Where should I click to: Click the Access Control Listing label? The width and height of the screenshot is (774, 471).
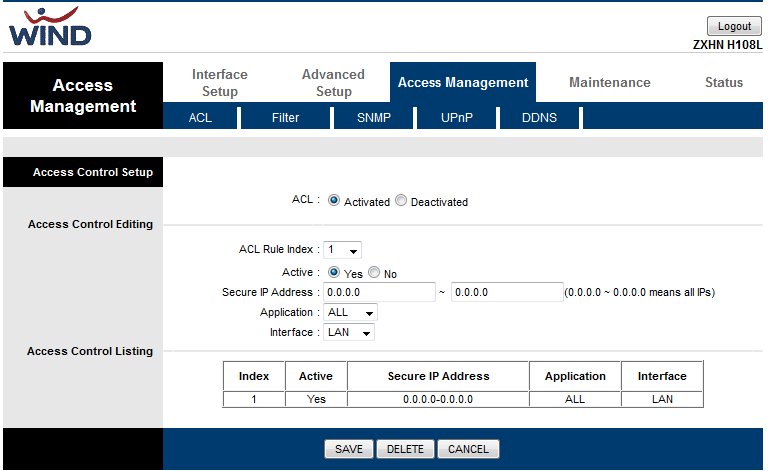coord(90,351)
